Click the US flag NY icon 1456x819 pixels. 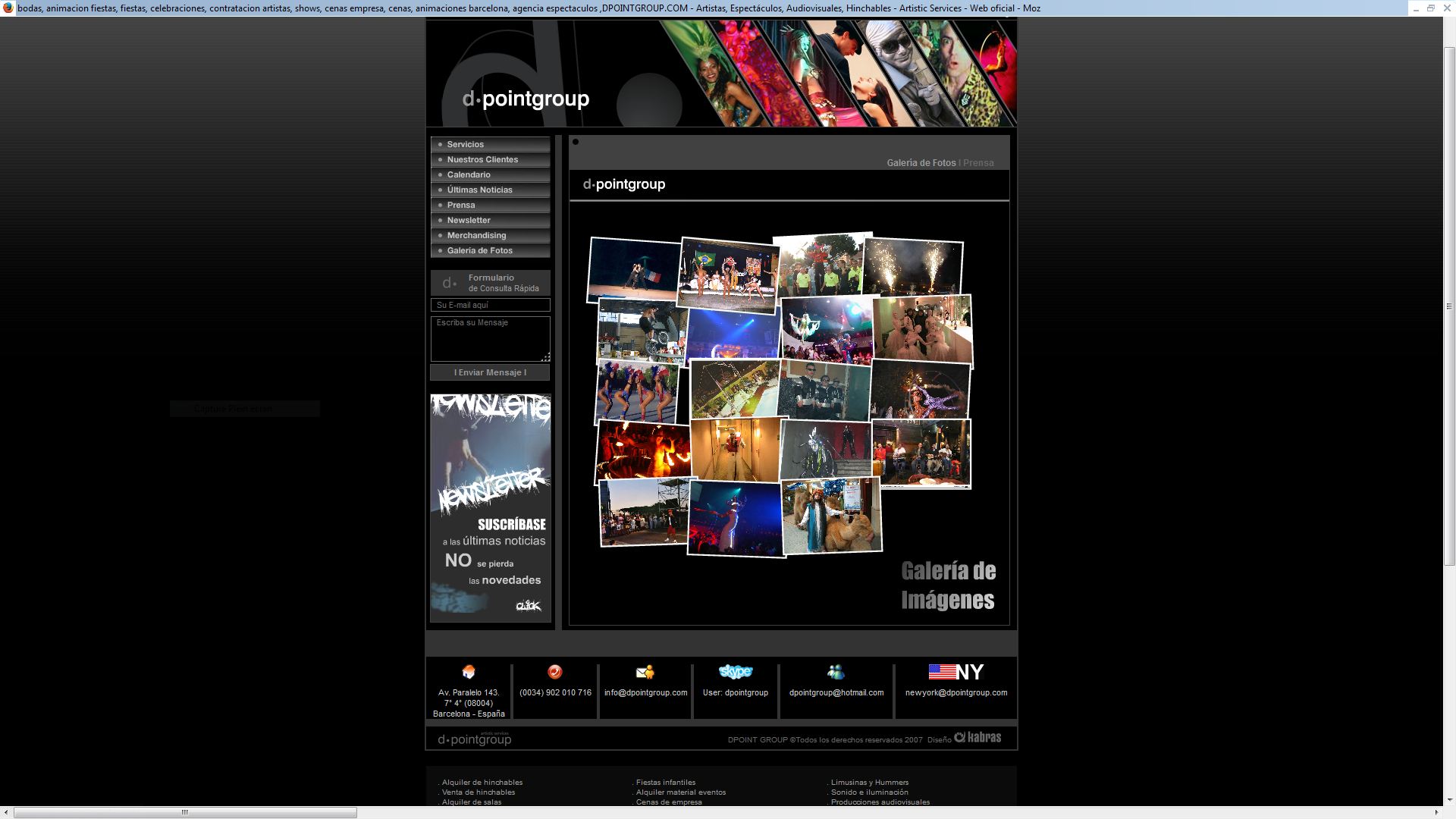pos(955,672)
